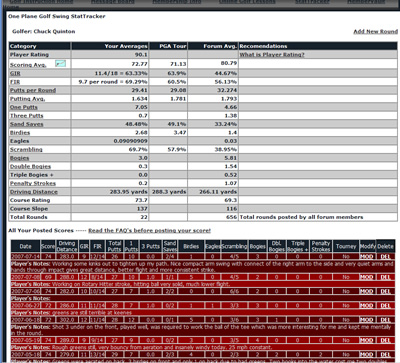
Task: Select the GIR value 11.4/18 = 63.33%
Action: [x=121, y=73]
